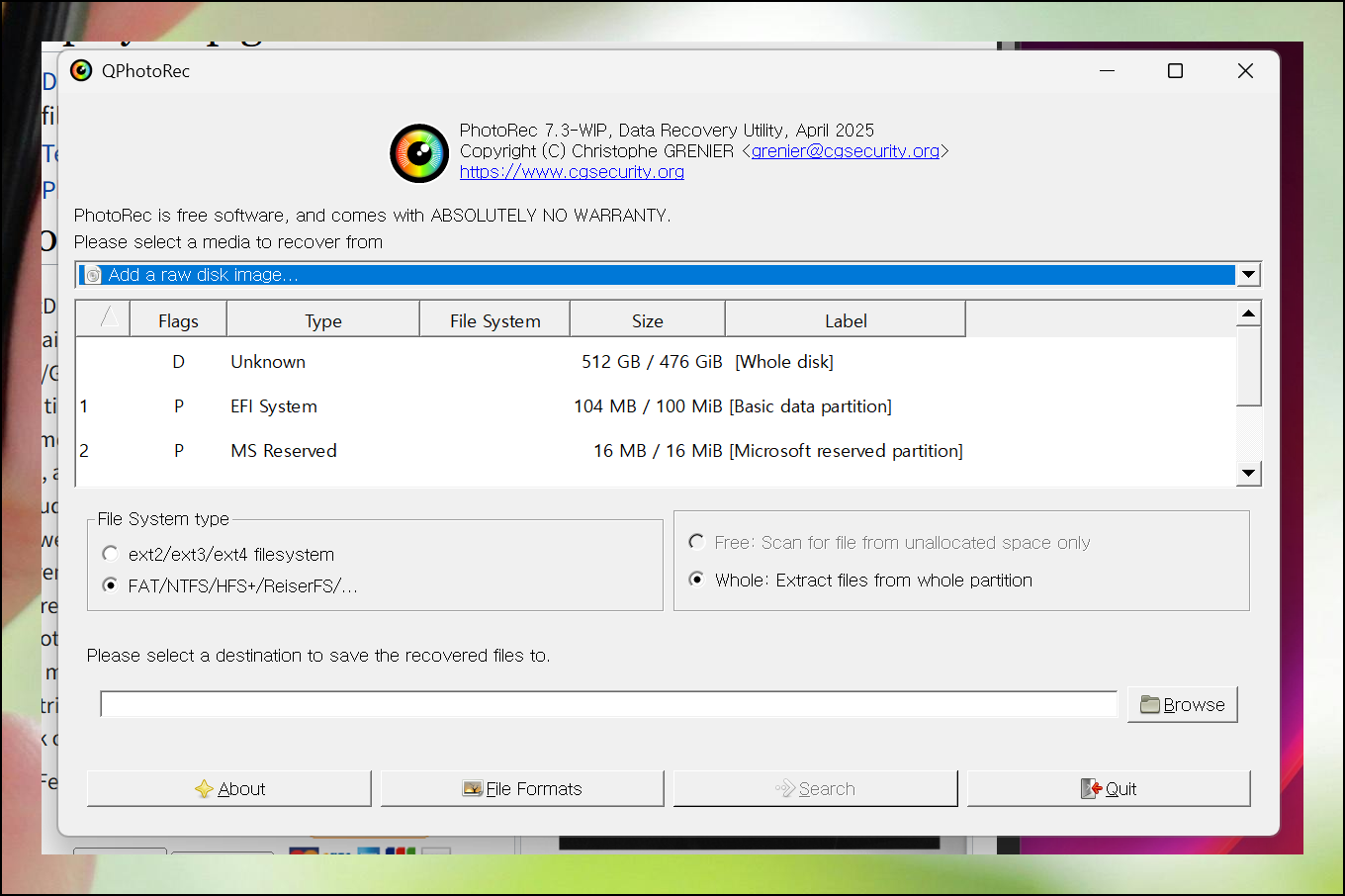Screen dimensions: 1345x896
Task: Select Whole: extract files from whole partition
Action: pos(697,580)
